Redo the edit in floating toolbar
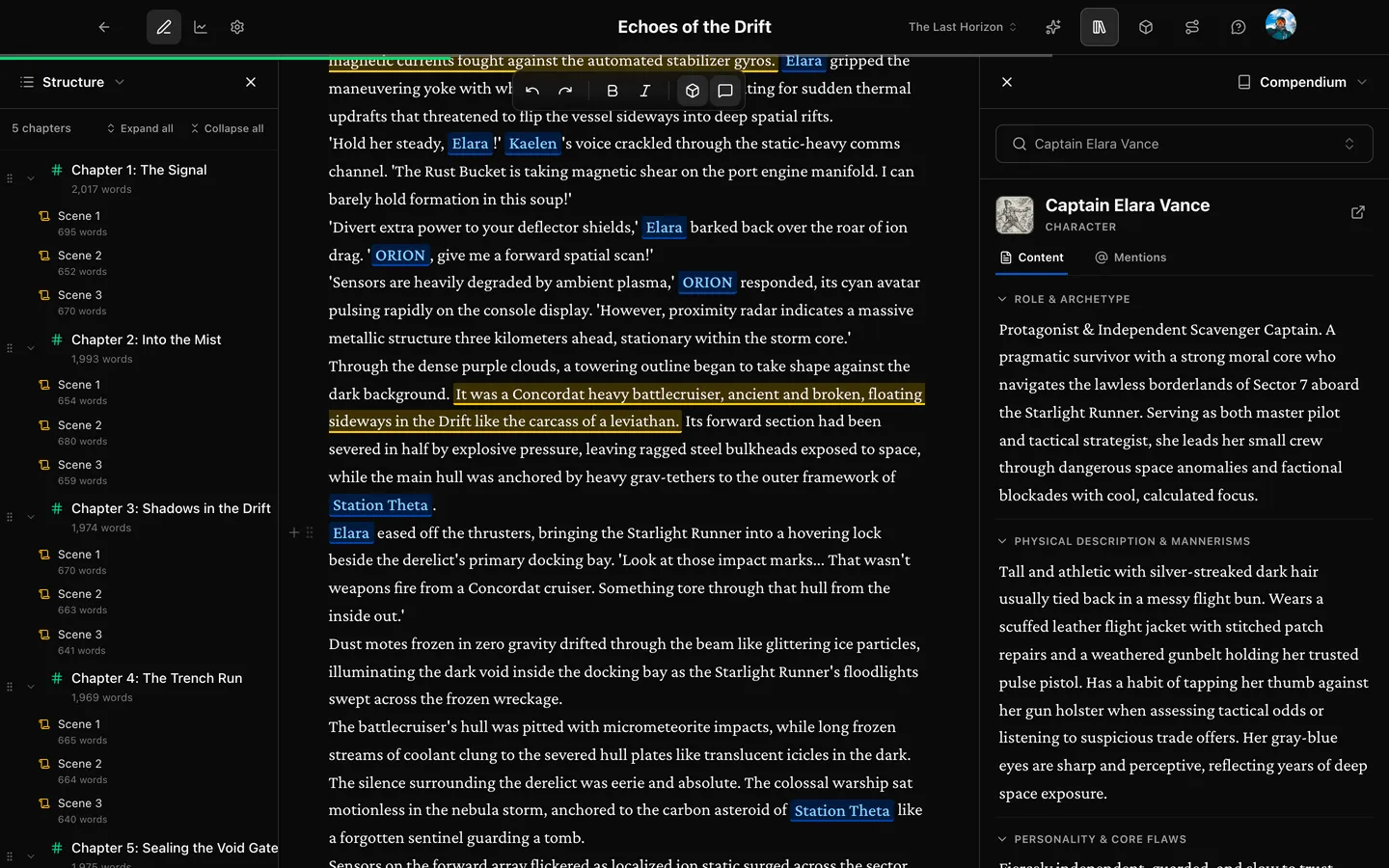This screenshot has width=1389, height=868. (x=565, y=91)
